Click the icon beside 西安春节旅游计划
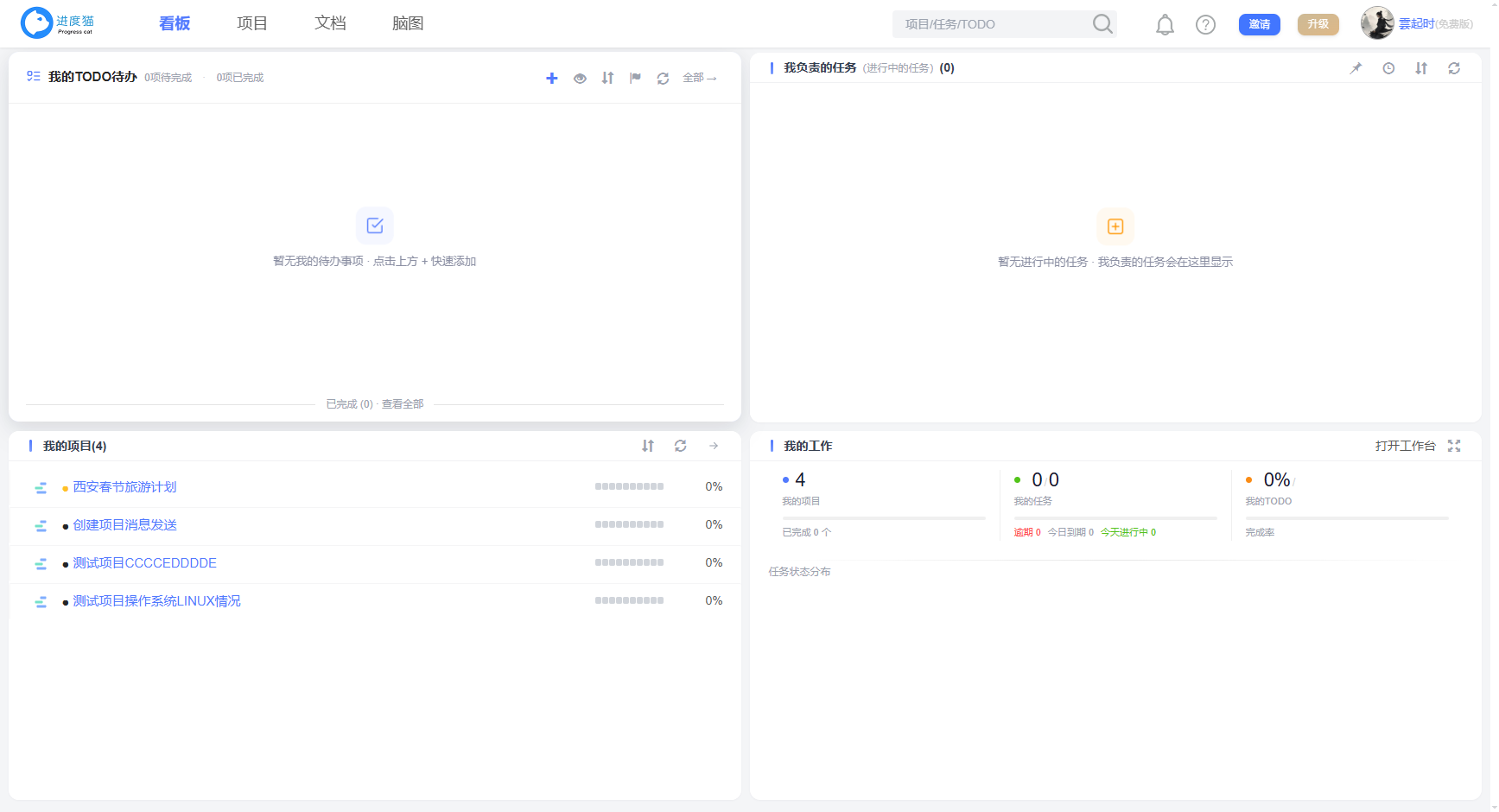The image size is (1499, 812). [x=41, y=488]
